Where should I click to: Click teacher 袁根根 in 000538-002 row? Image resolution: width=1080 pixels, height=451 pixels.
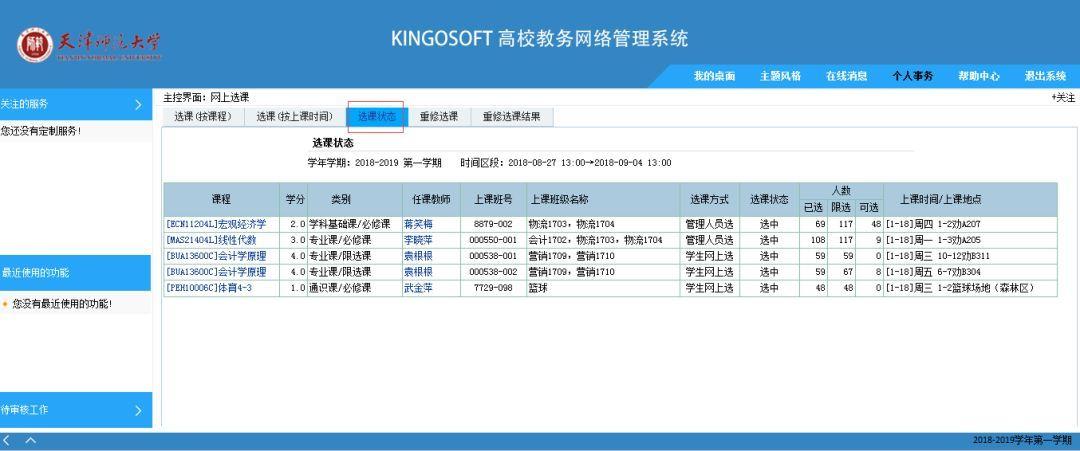tap(418, 272)
